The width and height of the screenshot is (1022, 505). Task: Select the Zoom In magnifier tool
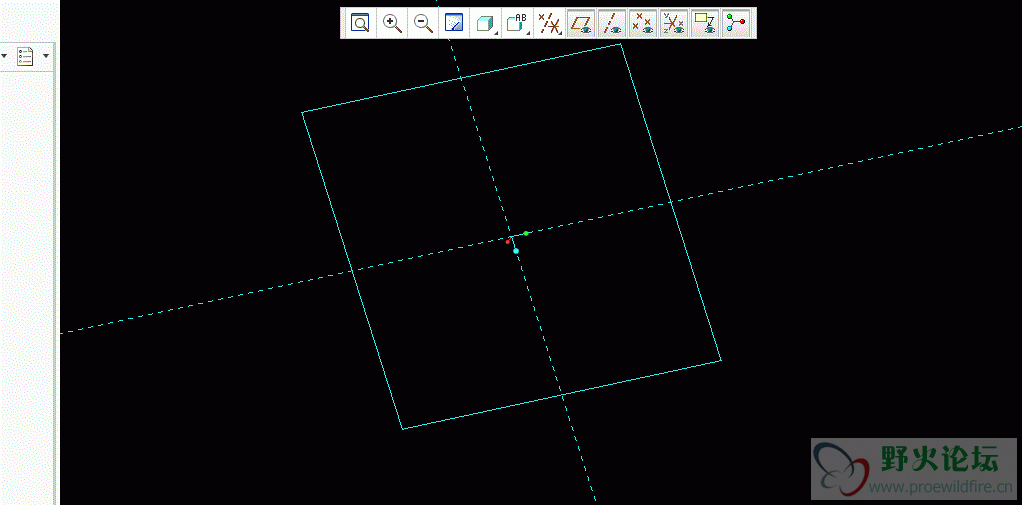pos(392,23)
